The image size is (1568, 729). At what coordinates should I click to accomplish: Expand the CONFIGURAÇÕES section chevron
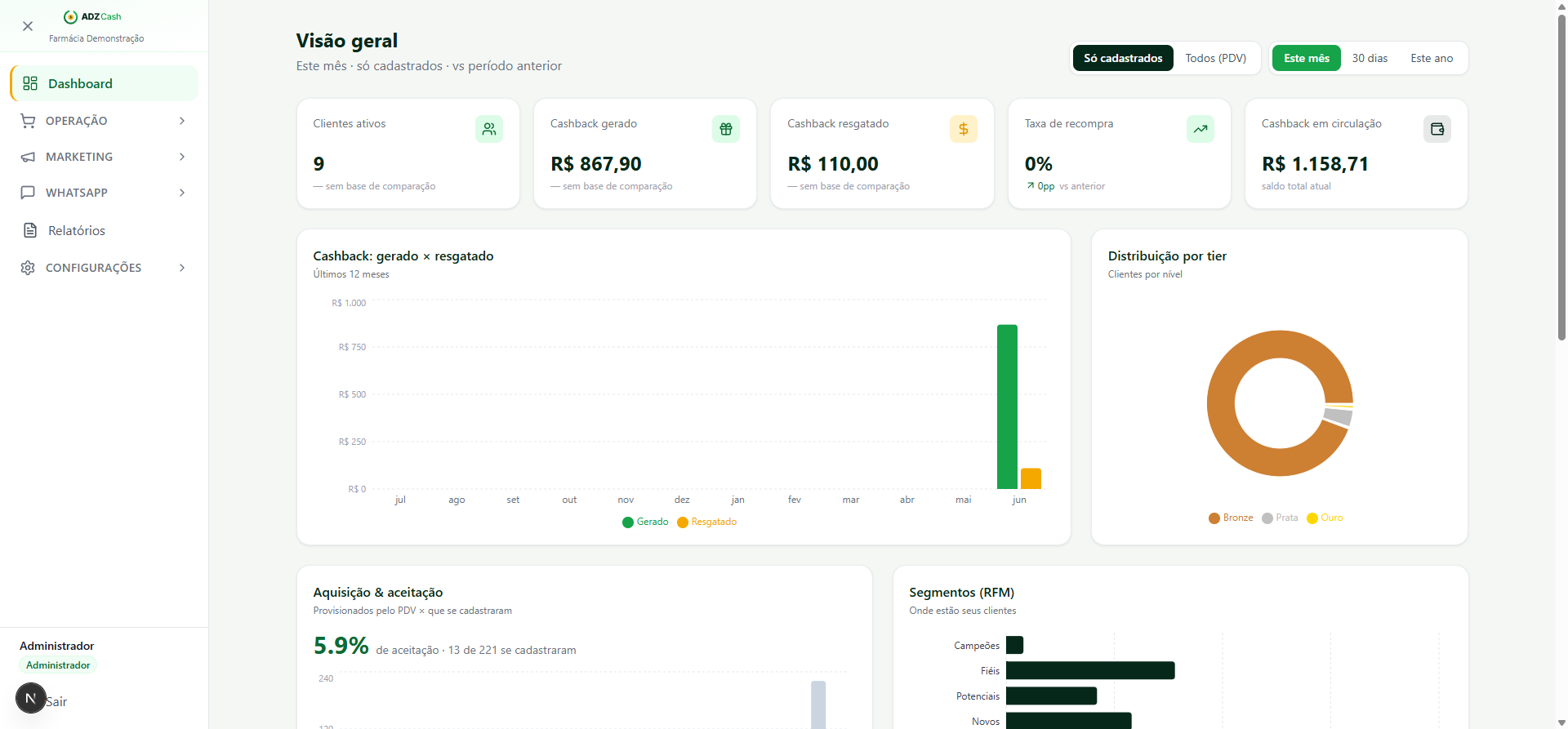pyautogui.click(x=182, y=268)
